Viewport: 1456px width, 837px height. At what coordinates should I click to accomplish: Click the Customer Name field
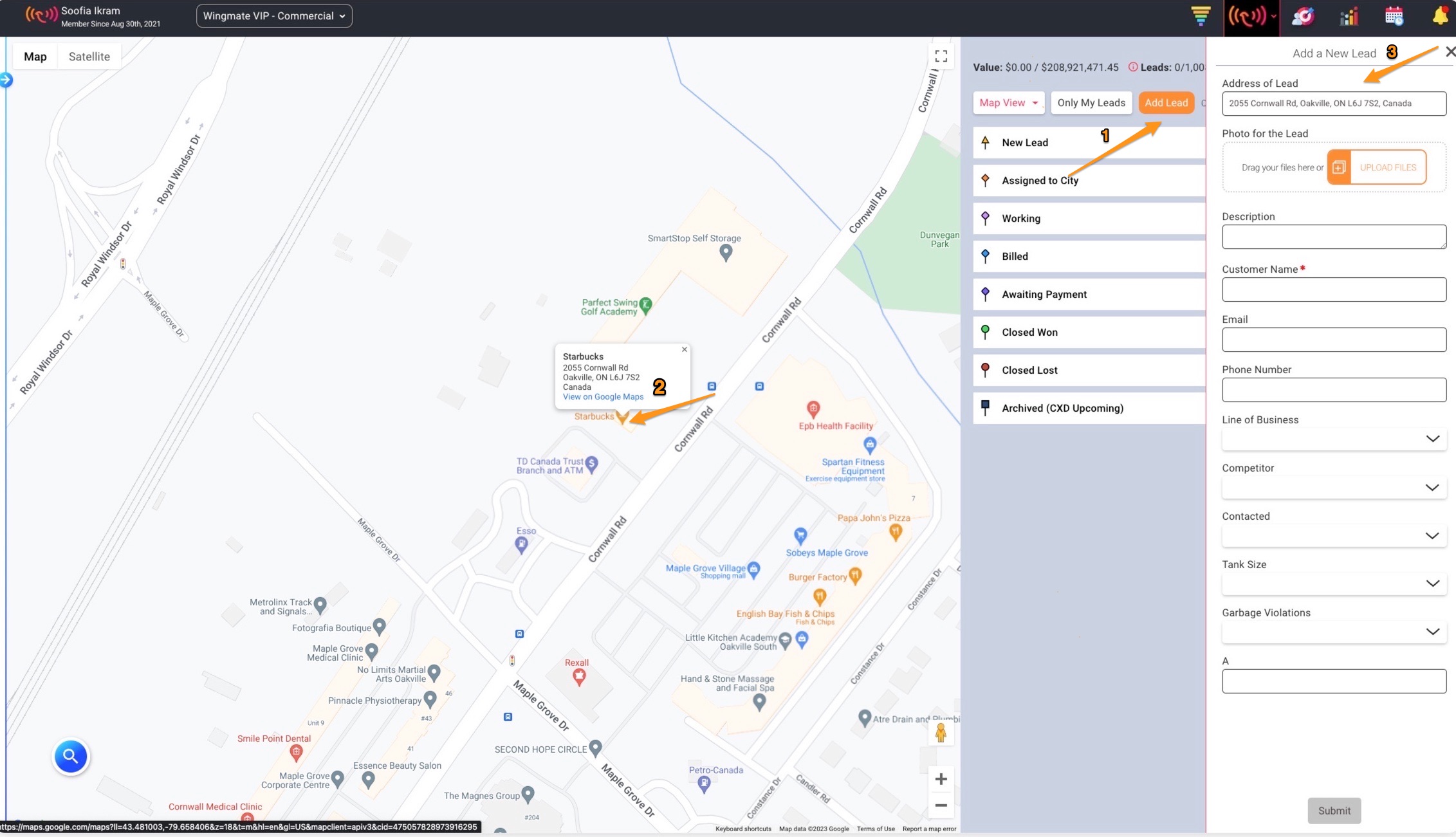(1334, 290)
